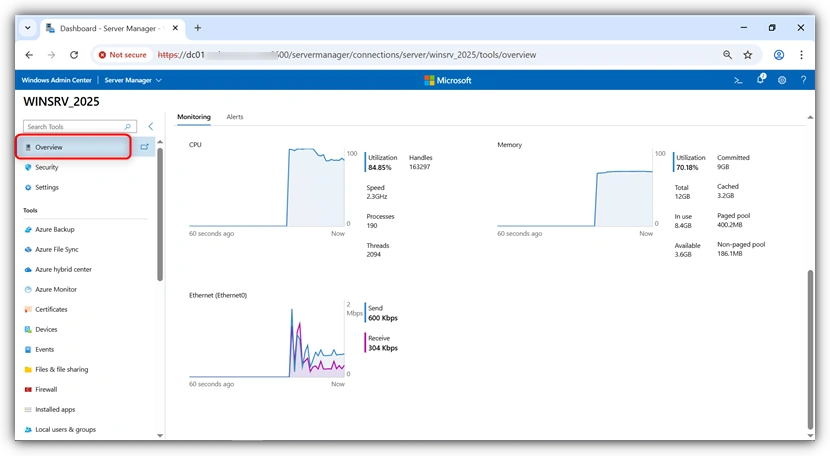Open Windows Admin Center settings gear
This screenshot has height=456, width=830.
pos(782,81)
